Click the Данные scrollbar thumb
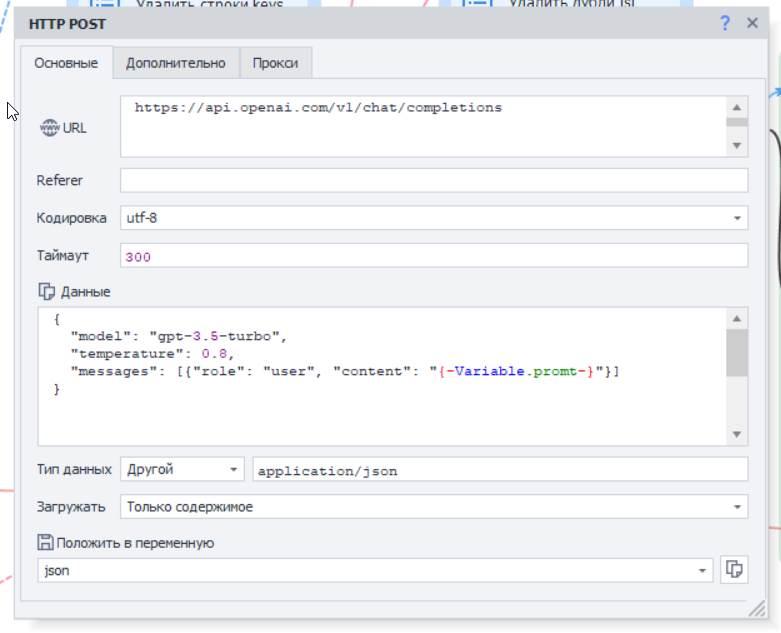 (x=737, y=353)
